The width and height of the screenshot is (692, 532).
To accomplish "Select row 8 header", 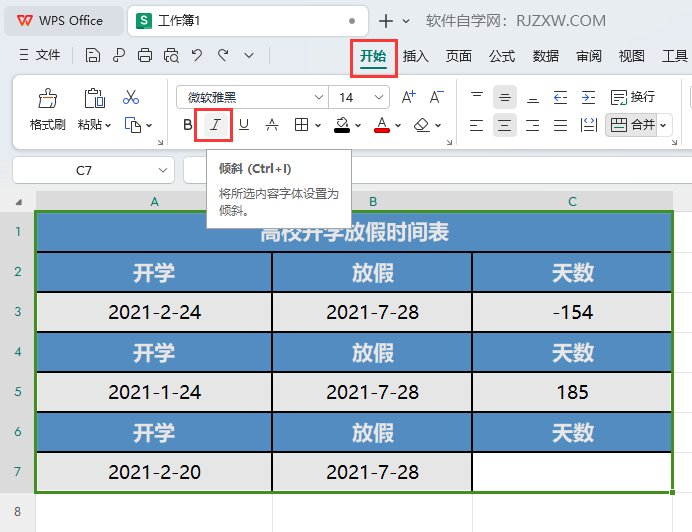I will (x=18, y=512).
